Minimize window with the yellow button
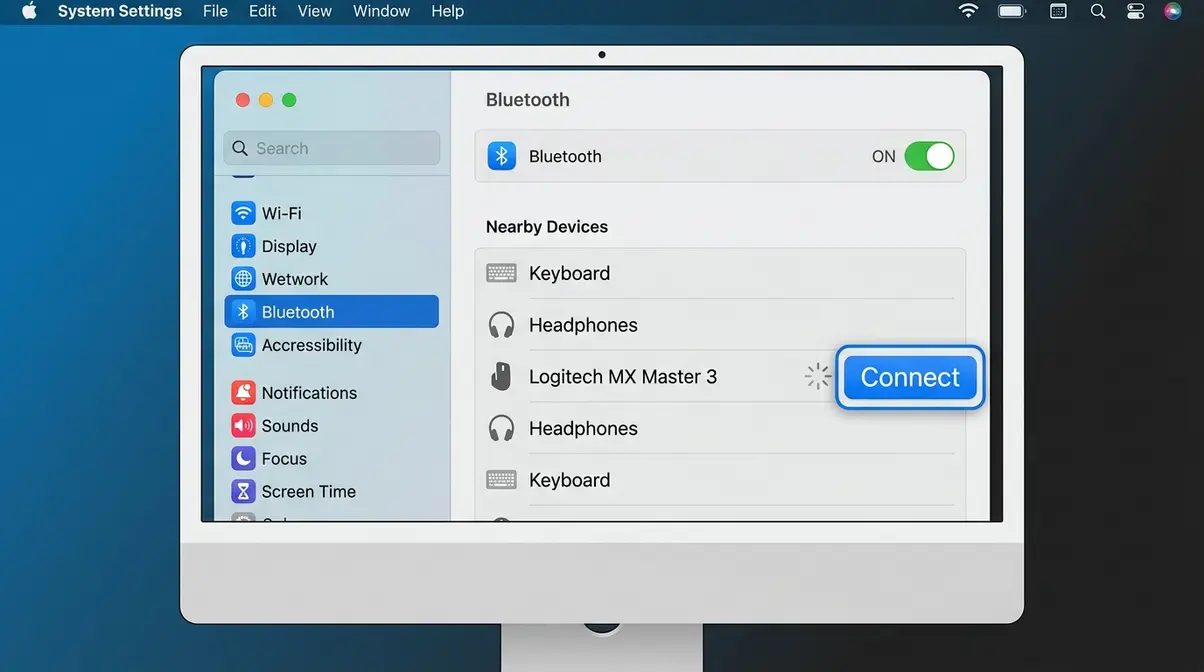 click(266, 100)
